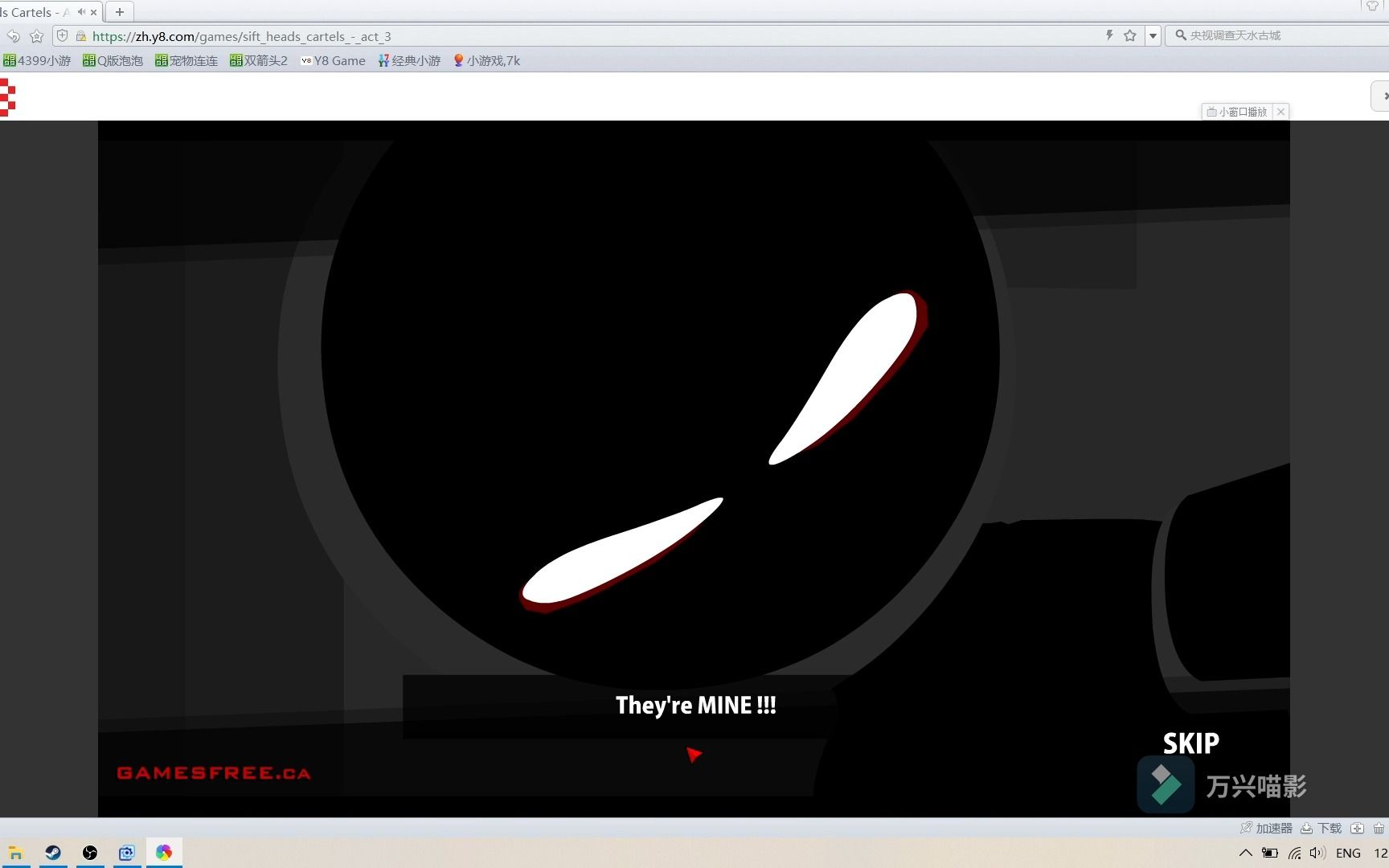The height and width of the screenshot is (868, 1389).
Task: Click the favorites star left of address bar
Action: (37, 36)
